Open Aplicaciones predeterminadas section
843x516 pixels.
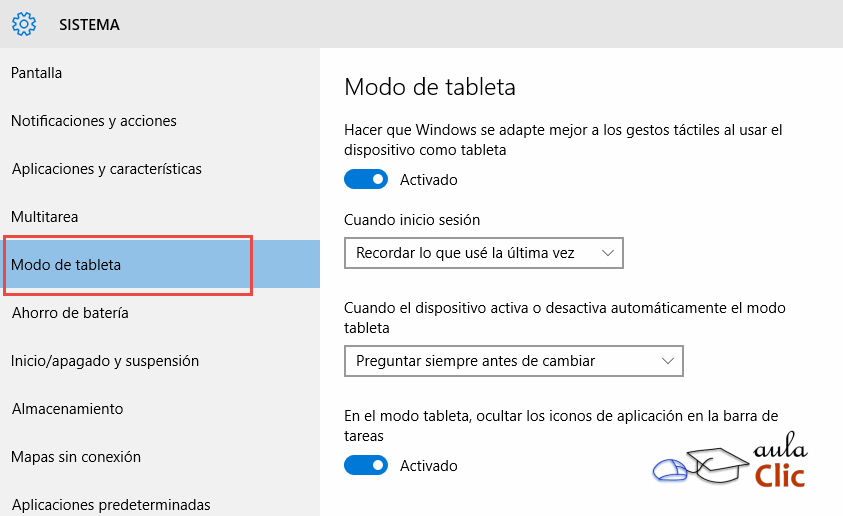tap(111, 504)
